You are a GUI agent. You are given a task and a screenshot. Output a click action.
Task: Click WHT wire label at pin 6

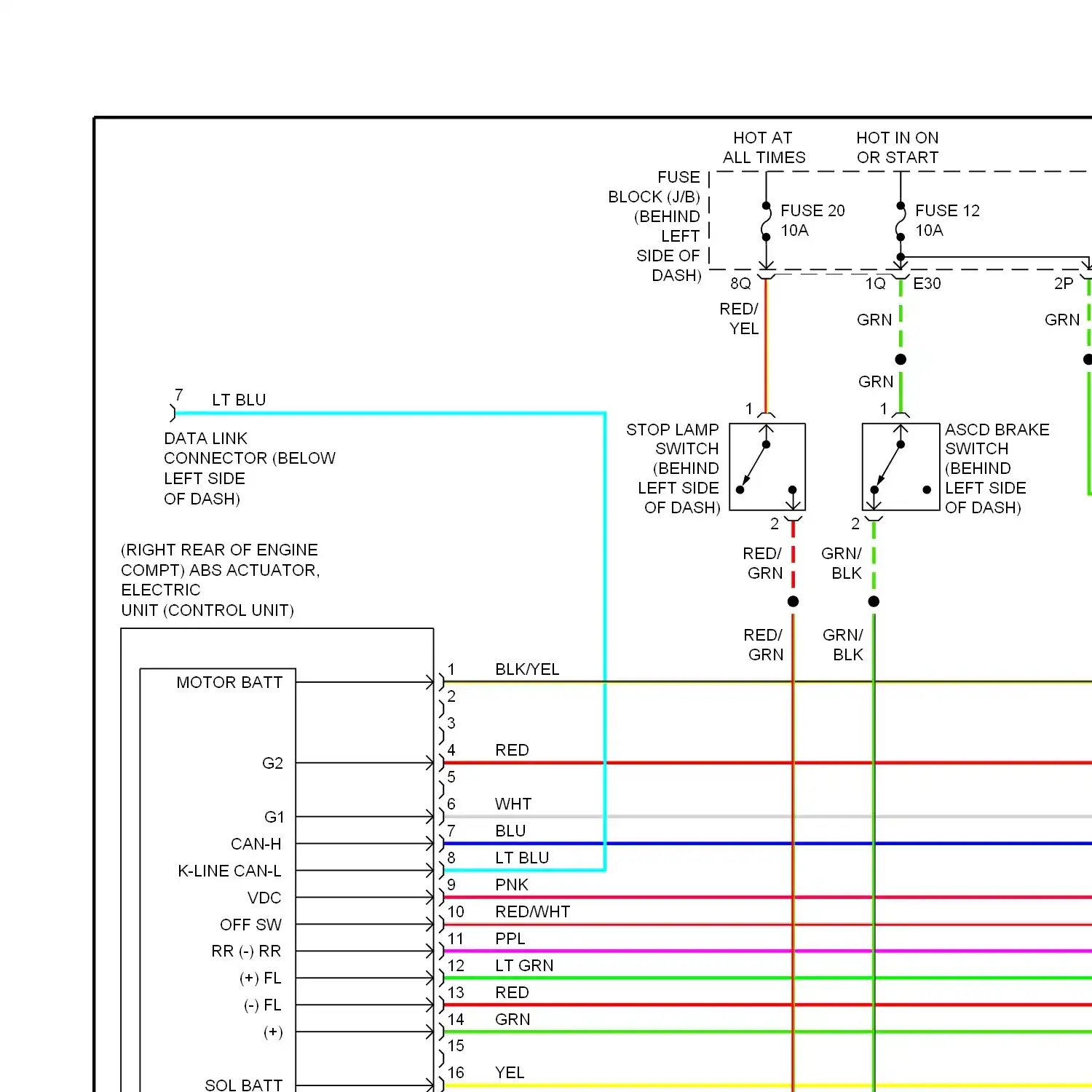[x=513, y=804]
